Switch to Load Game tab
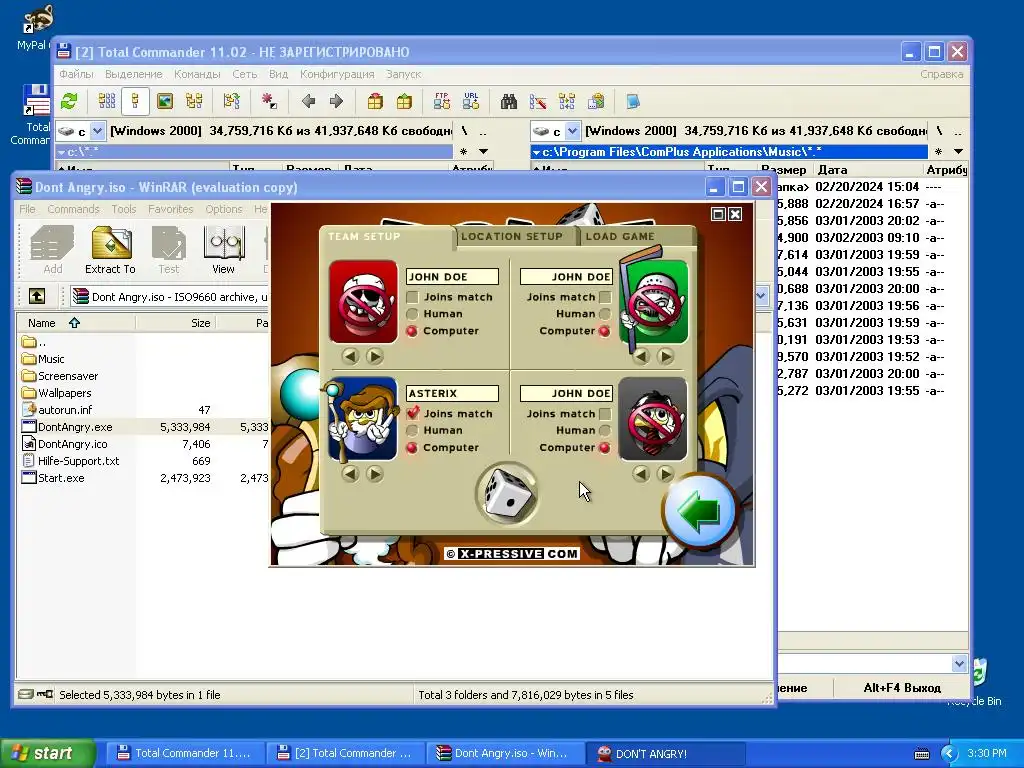This screenshot has height=768, width=1024. click(x=620, y=236)
